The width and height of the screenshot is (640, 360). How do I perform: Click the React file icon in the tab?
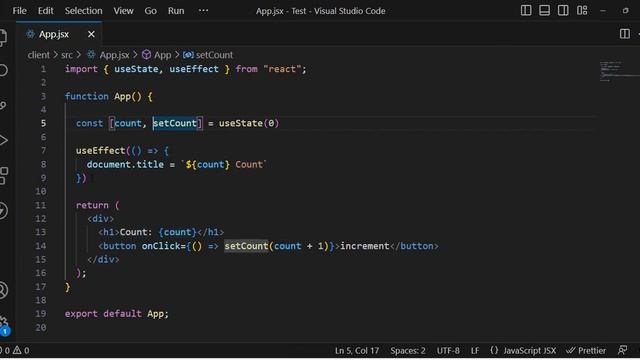click(30, 34)
